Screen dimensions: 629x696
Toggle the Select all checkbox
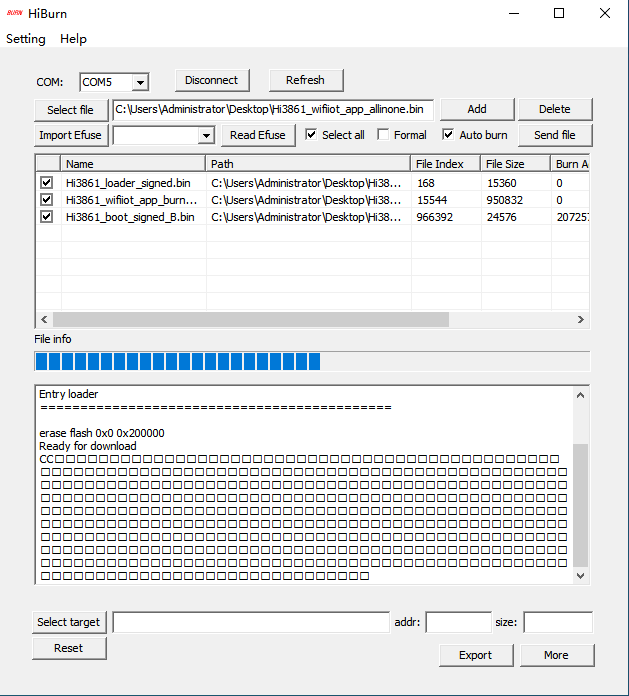[x=311, y=134]
